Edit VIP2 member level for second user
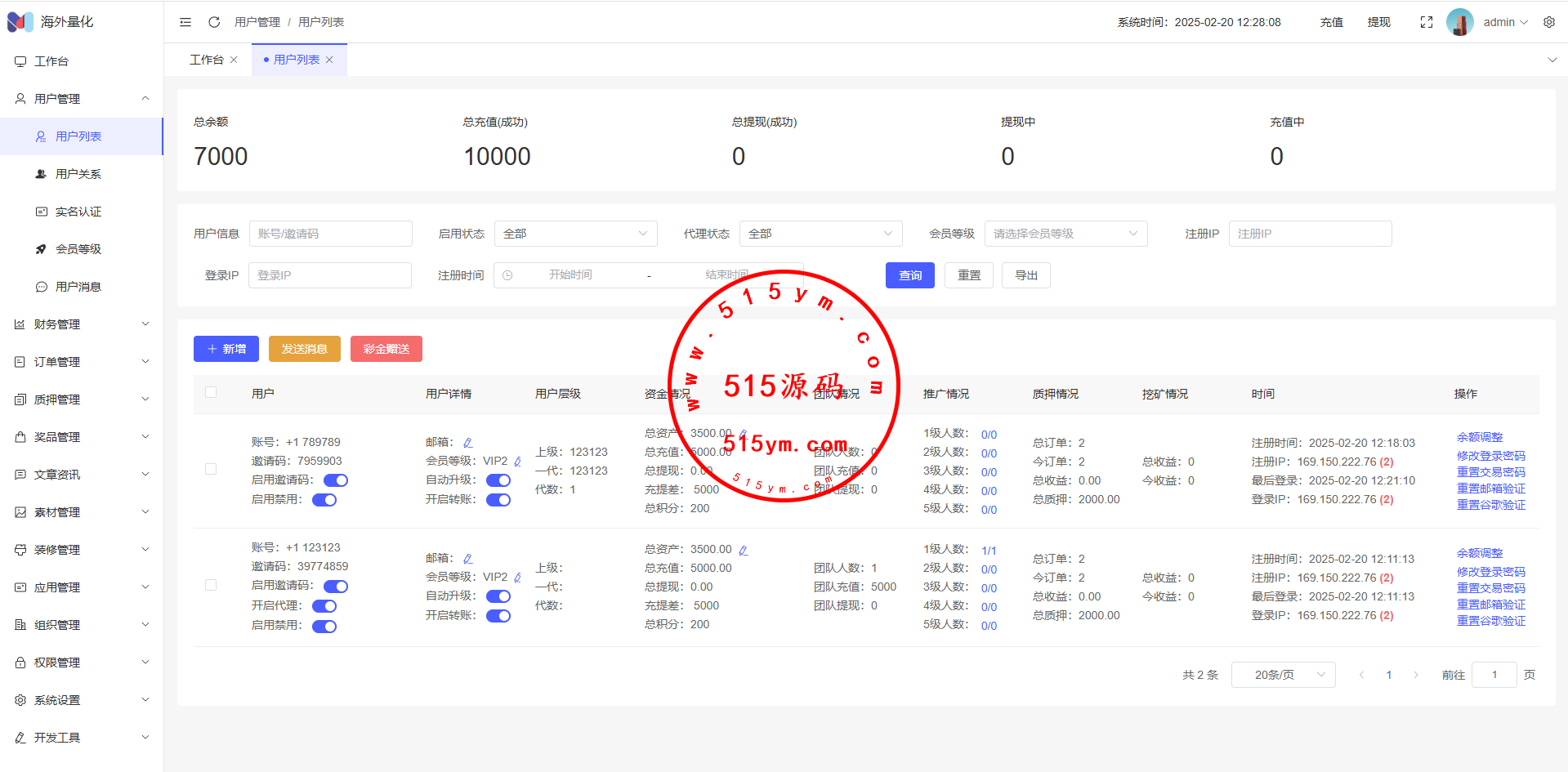Viewport: 1568px width, 772px height. [517, 578]
